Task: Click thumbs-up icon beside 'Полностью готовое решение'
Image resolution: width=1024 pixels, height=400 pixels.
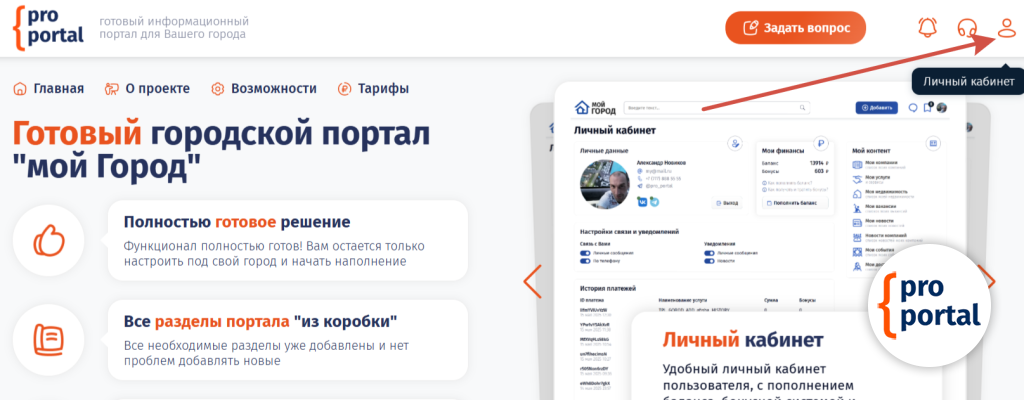Action: pos(48,241)
